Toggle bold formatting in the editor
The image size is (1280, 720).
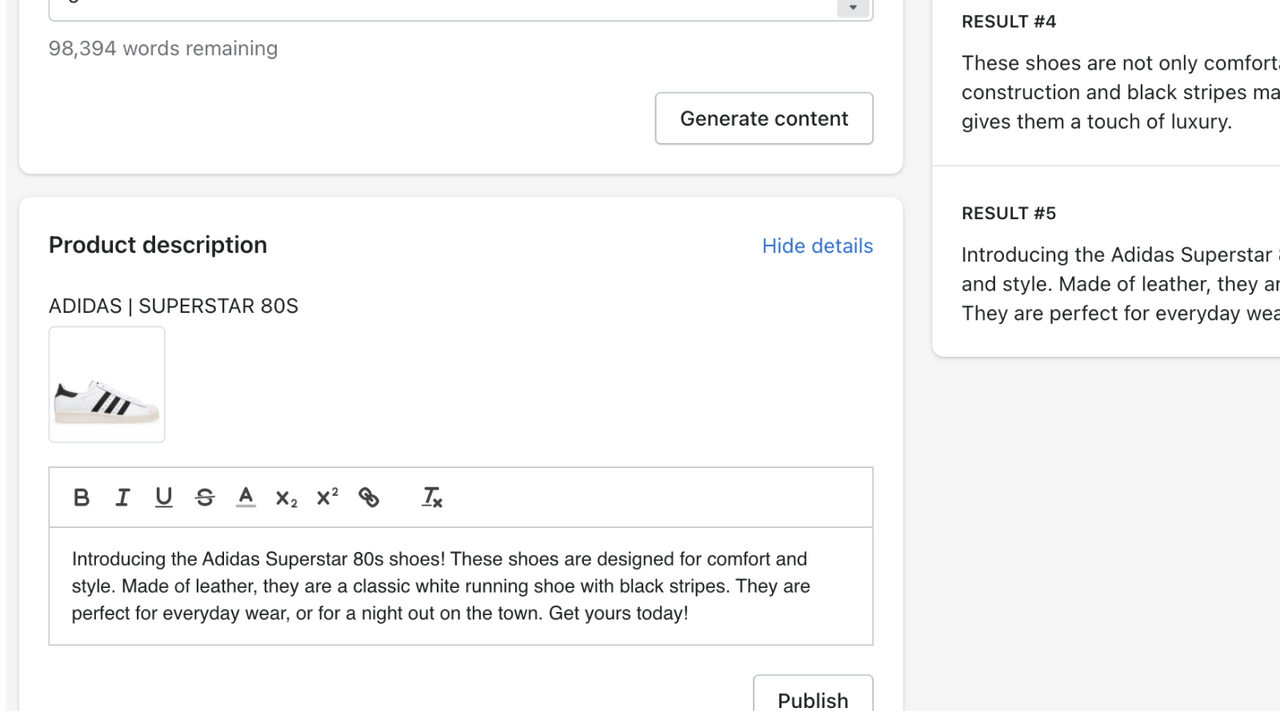tap(82, 497)
